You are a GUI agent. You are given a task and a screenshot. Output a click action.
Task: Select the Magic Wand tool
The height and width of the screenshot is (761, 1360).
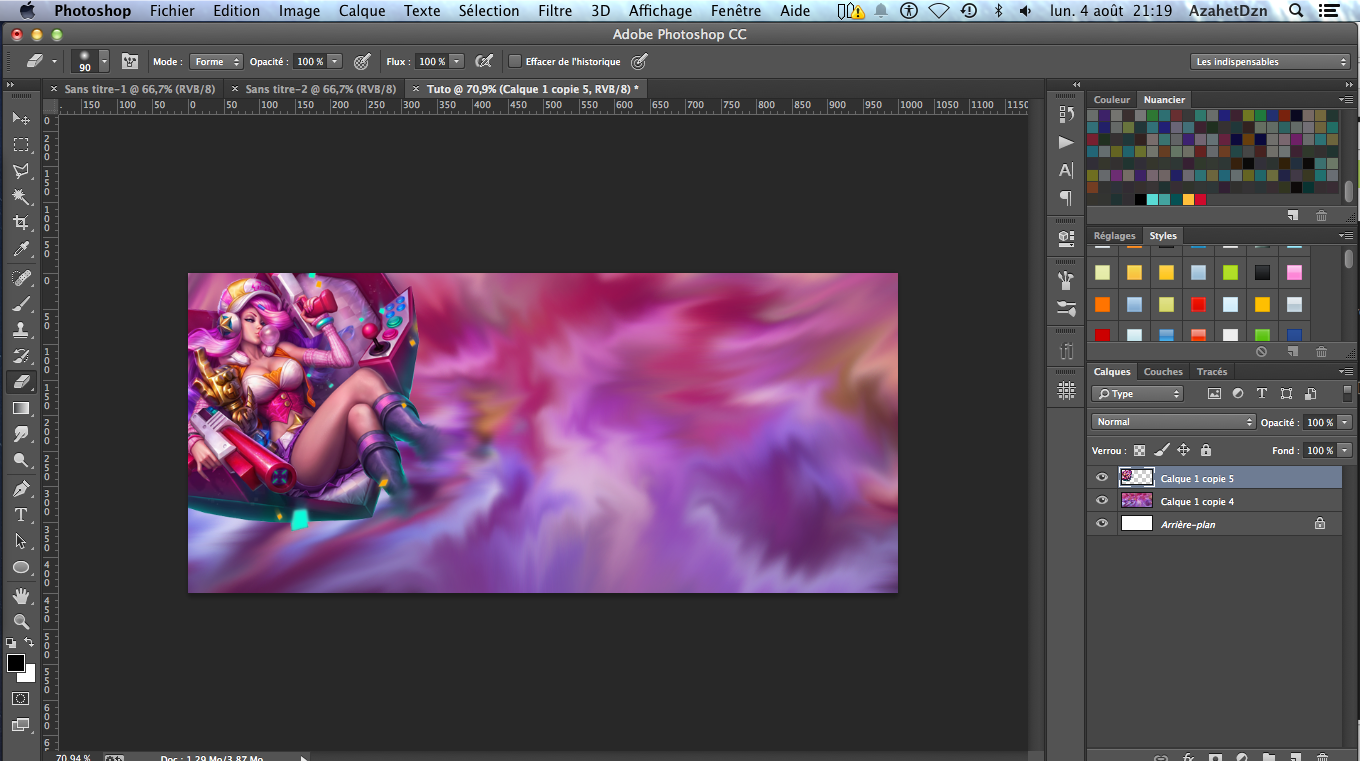pos(20,197)
